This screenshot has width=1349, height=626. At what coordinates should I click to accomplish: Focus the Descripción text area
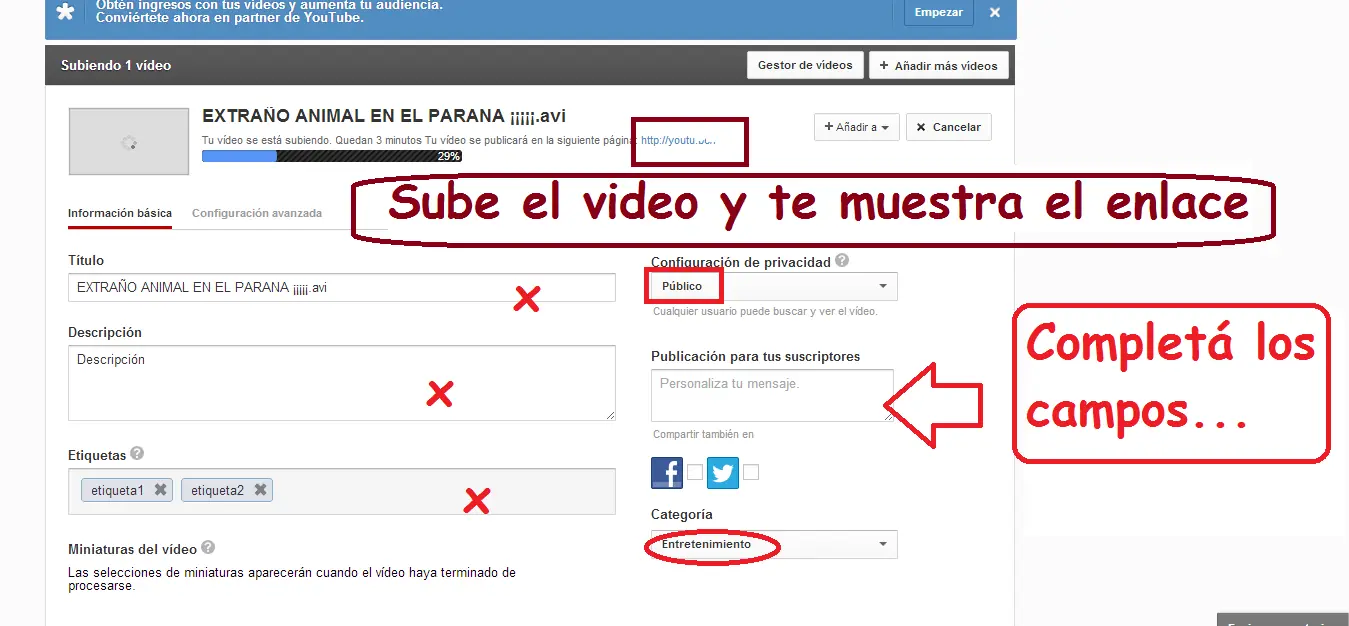coord(342,383)
